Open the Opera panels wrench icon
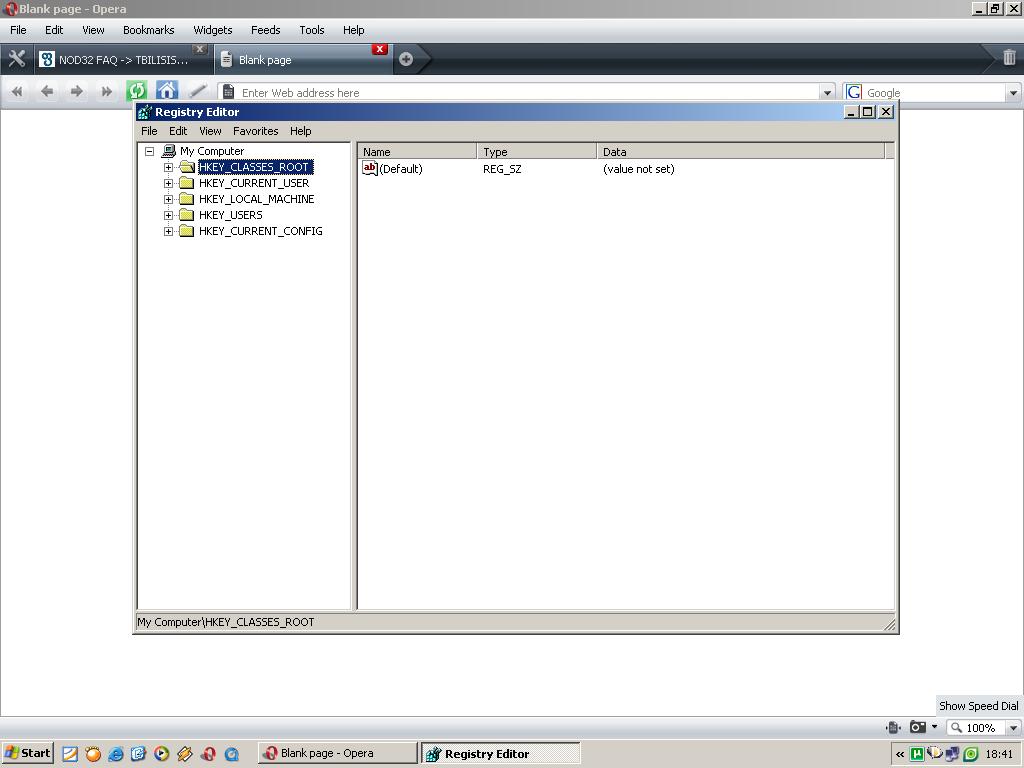 tap(16, 59)
